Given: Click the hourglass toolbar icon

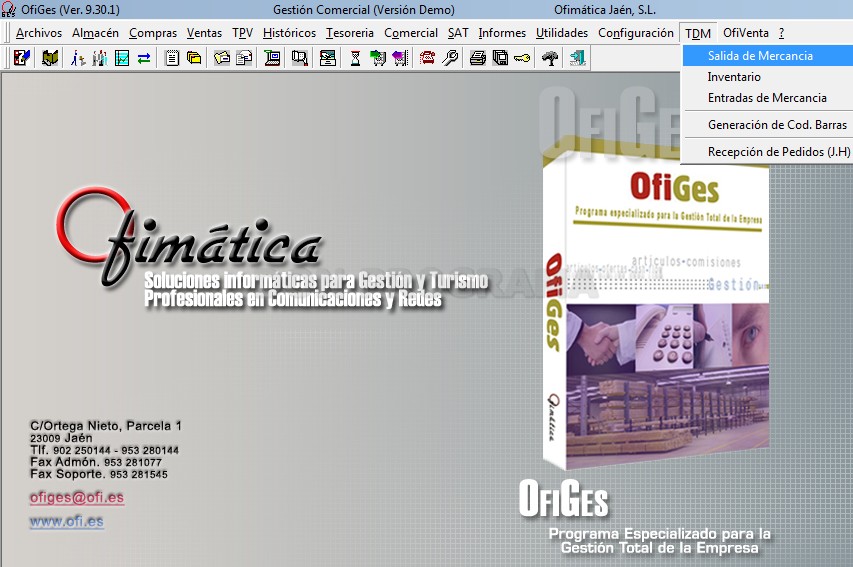Looking at the screenshot, I should [x=355, y=58].
